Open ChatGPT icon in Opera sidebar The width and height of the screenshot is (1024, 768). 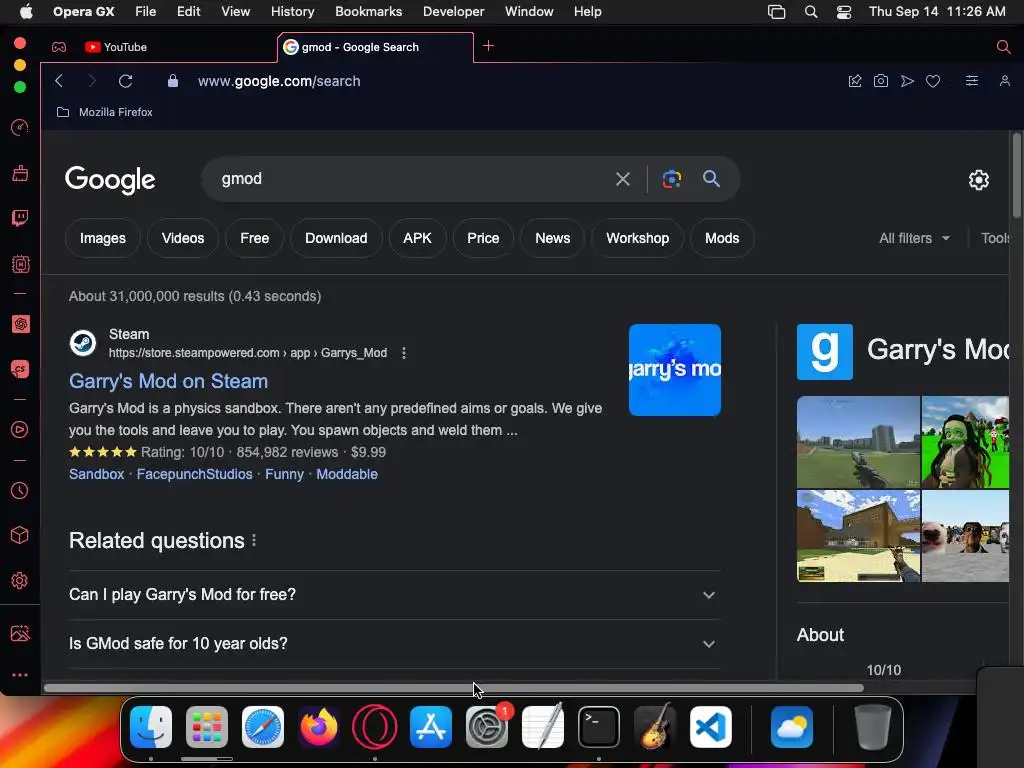tap(20, 324)
